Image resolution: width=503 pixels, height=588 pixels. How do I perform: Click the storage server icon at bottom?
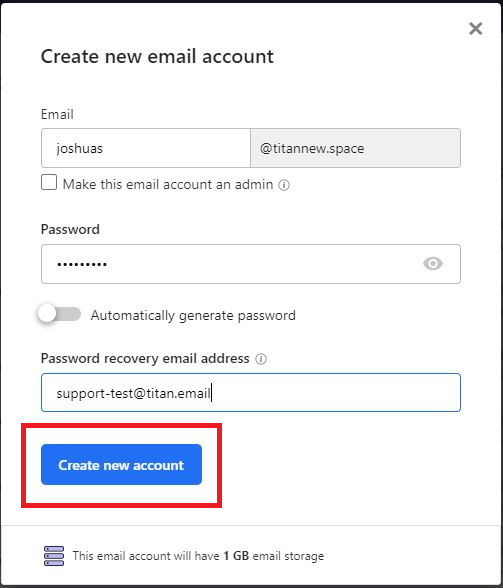pyautogui.click(x=54, y=556)
